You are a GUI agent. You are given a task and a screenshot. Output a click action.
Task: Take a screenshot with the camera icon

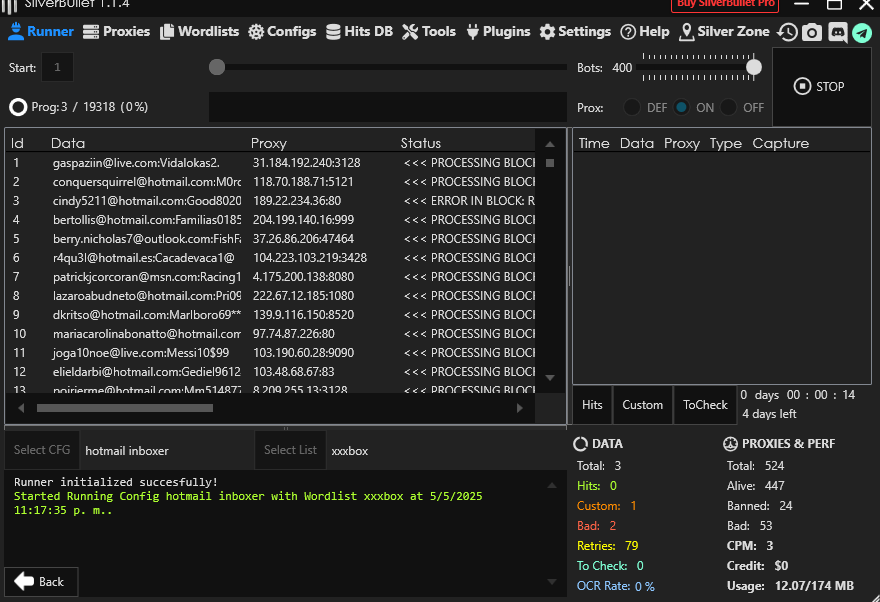(x=812, y=32)
